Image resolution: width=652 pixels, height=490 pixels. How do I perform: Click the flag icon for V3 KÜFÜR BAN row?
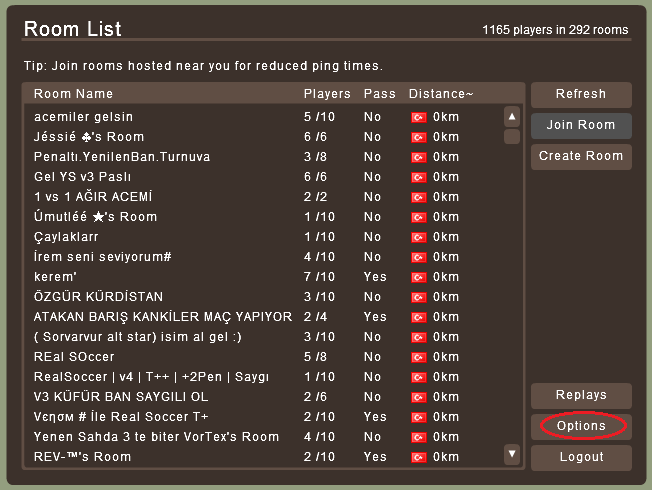coord(419,397)
